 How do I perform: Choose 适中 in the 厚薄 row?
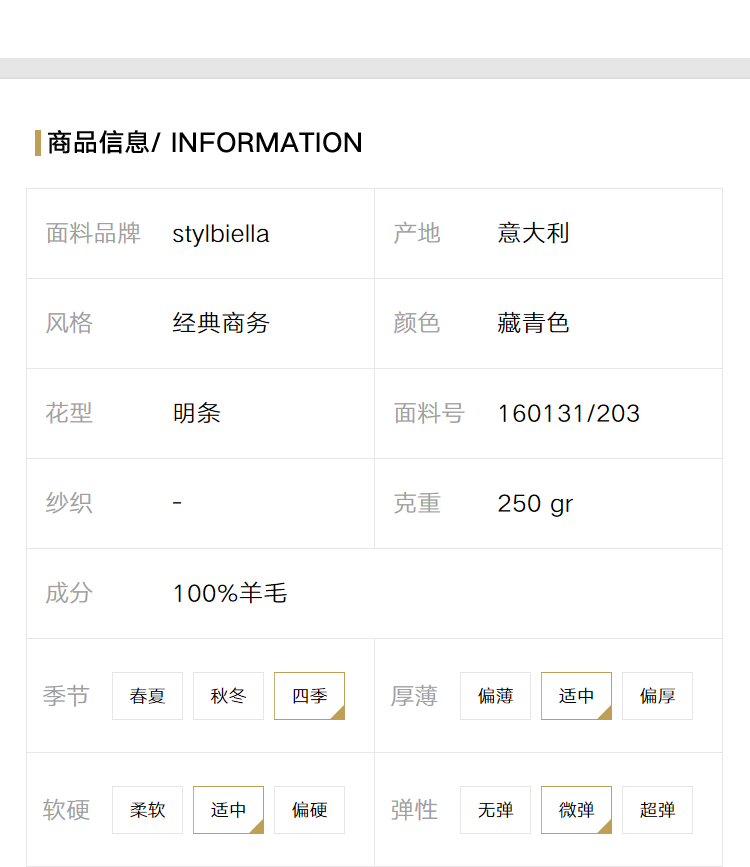576,696
